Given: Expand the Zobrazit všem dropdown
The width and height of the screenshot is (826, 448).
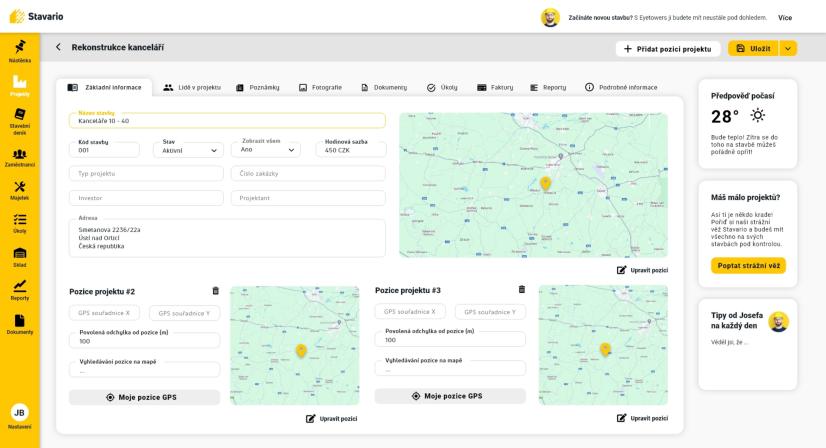Looking at the screenshot, I should click(266, 150).
